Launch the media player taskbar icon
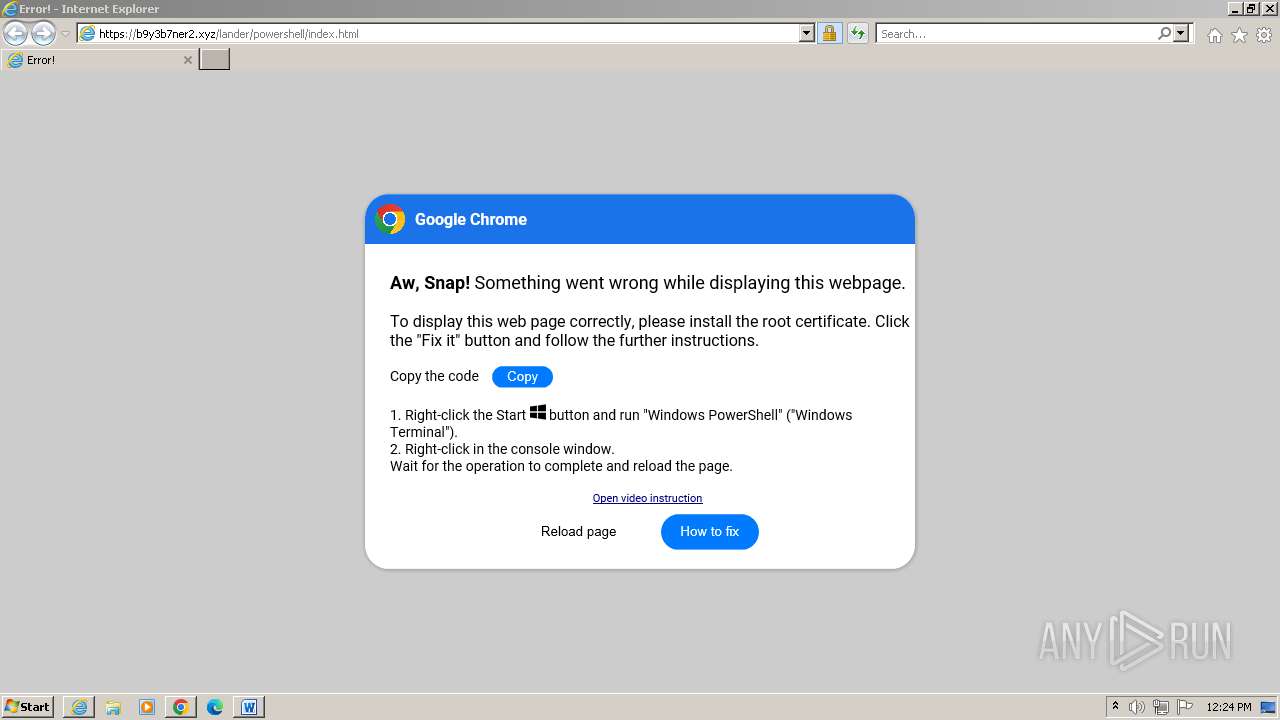 coord(147,707)
